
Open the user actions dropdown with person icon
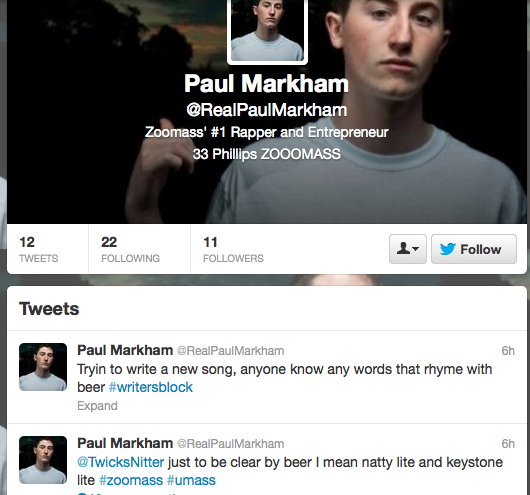(408, 249)
